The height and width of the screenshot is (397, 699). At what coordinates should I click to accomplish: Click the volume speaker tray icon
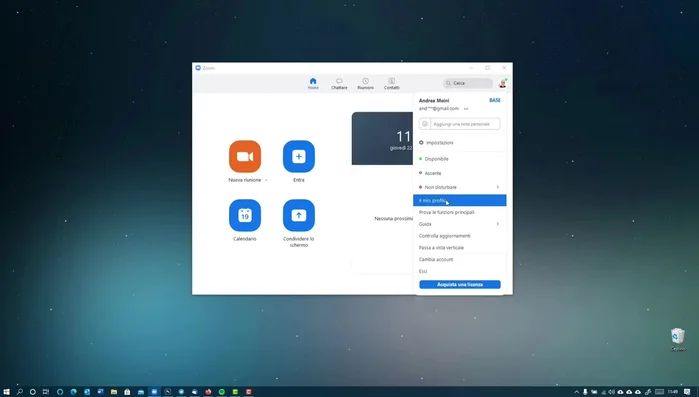[612, 392]
